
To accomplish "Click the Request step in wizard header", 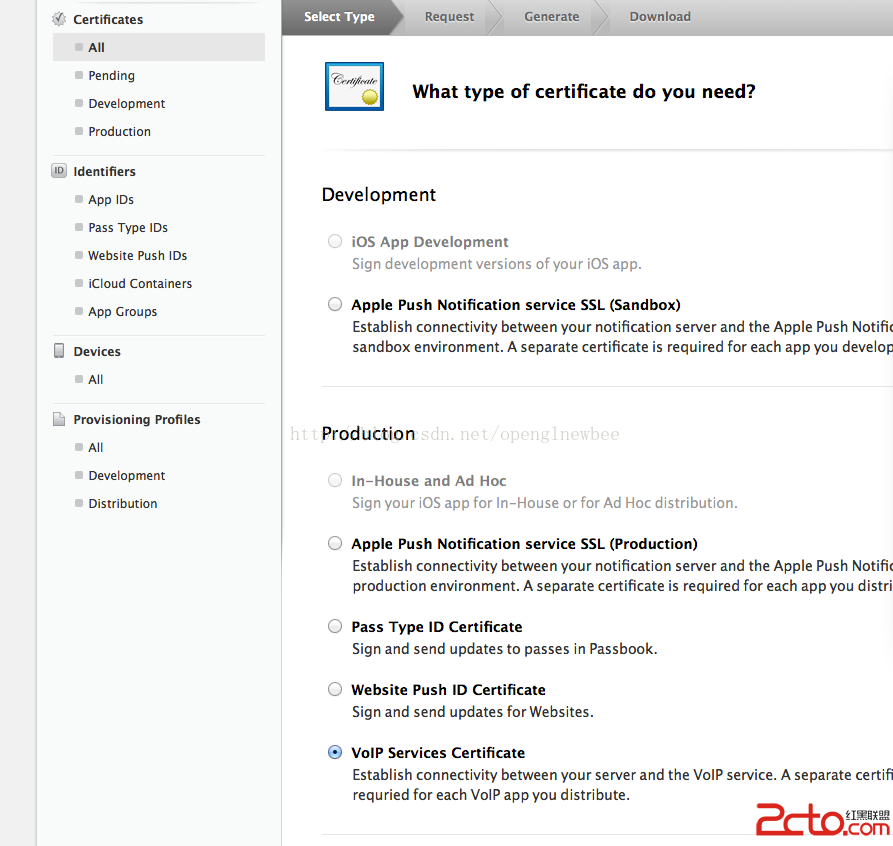I will 449,16.
